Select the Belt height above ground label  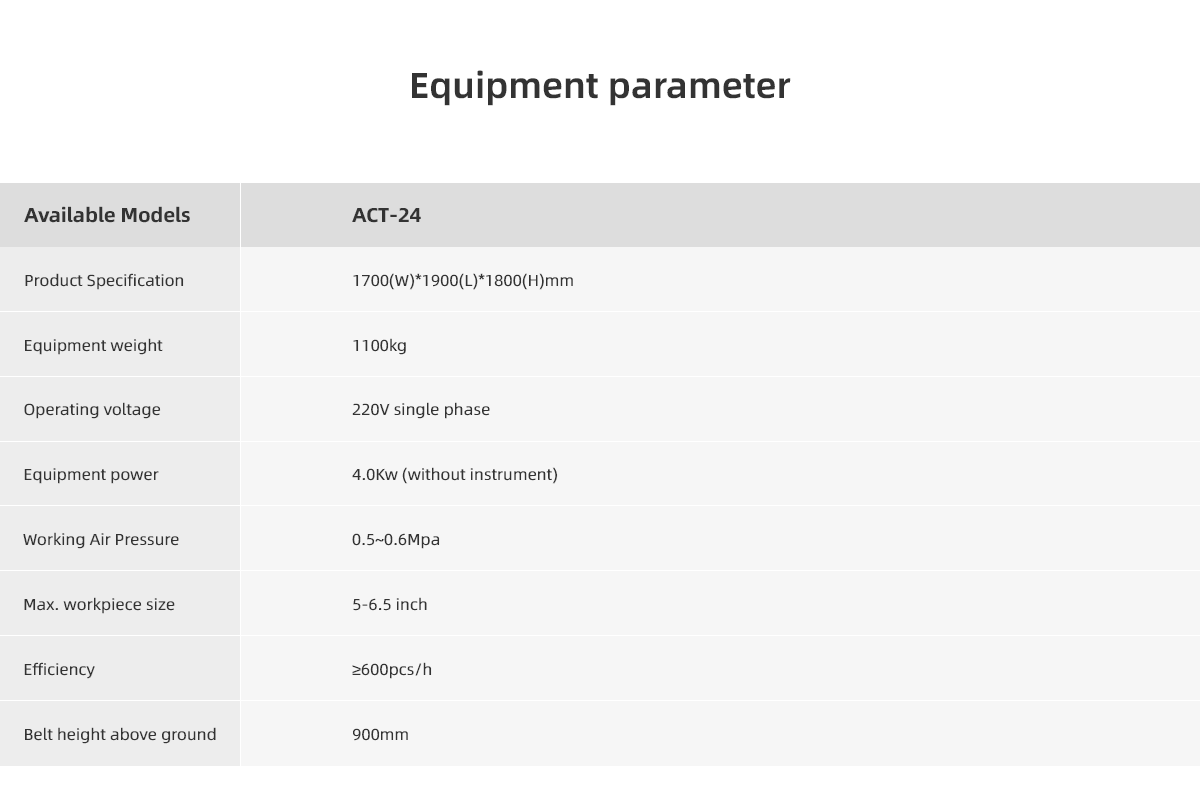tap(120, 734)
